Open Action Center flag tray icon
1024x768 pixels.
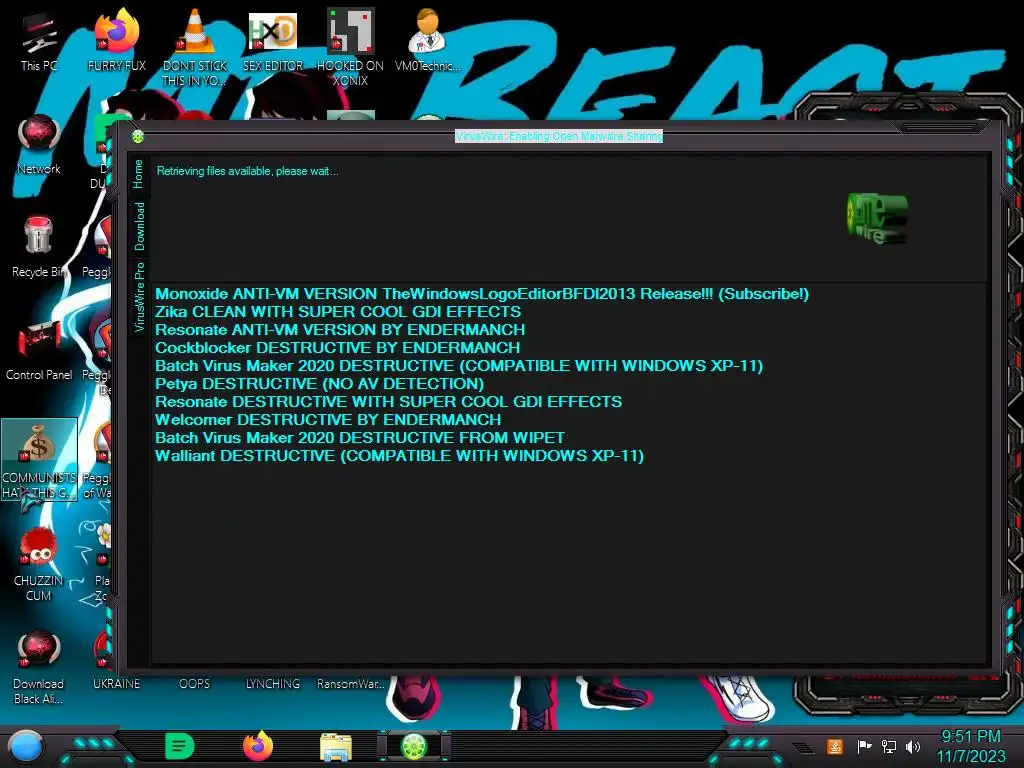[x=864, y=746]
